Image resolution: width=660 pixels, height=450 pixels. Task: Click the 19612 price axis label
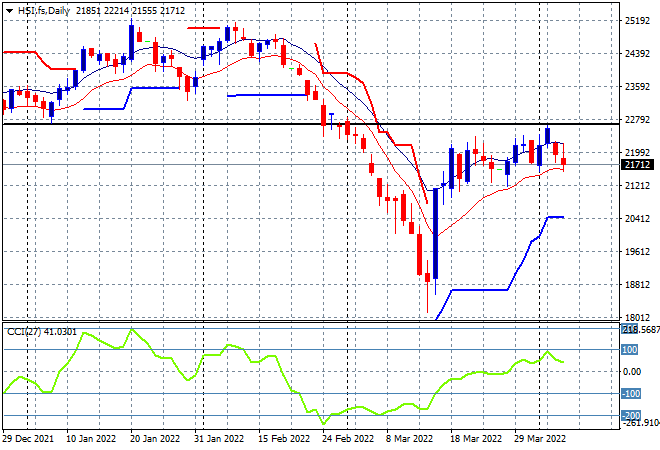[637, 252]
